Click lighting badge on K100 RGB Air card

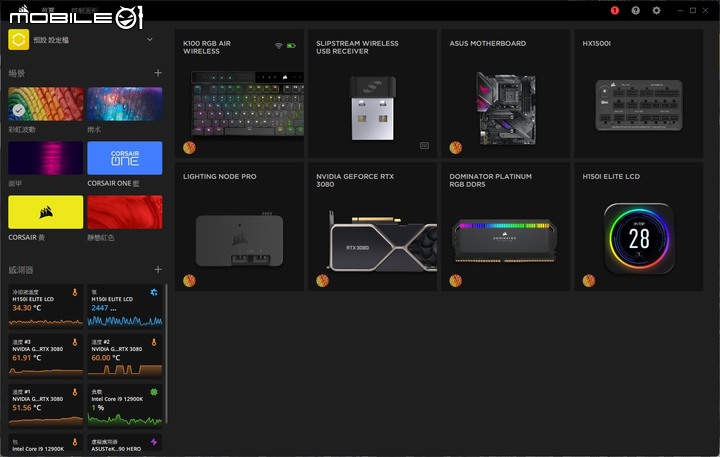point(189,147)
